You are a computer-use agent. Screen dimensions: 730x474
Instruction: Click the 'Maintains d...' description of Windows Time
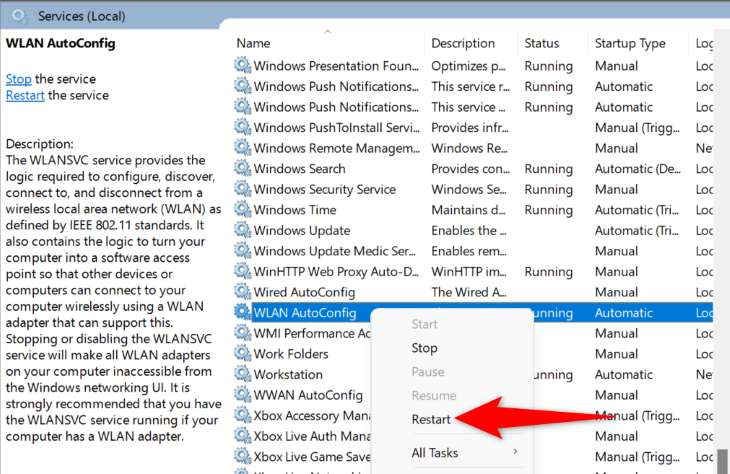click(x=468, y=210)
